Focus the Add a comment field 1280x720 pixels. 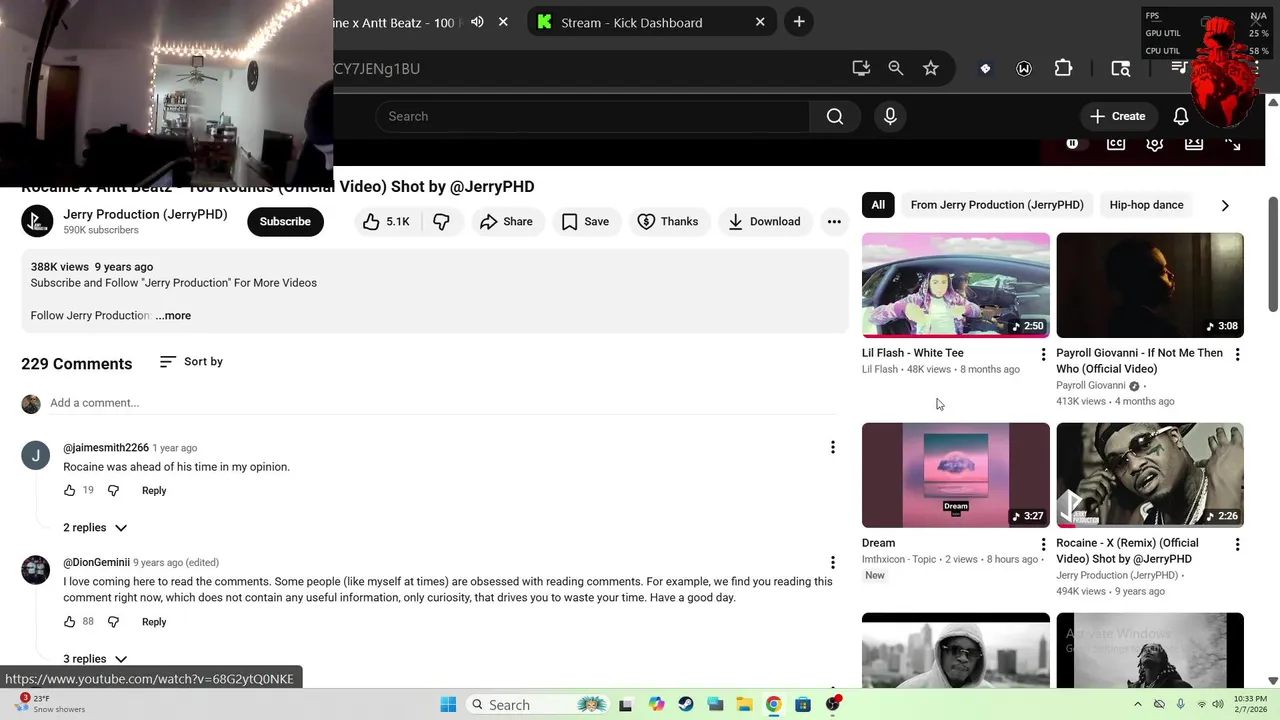coord(442,403)
